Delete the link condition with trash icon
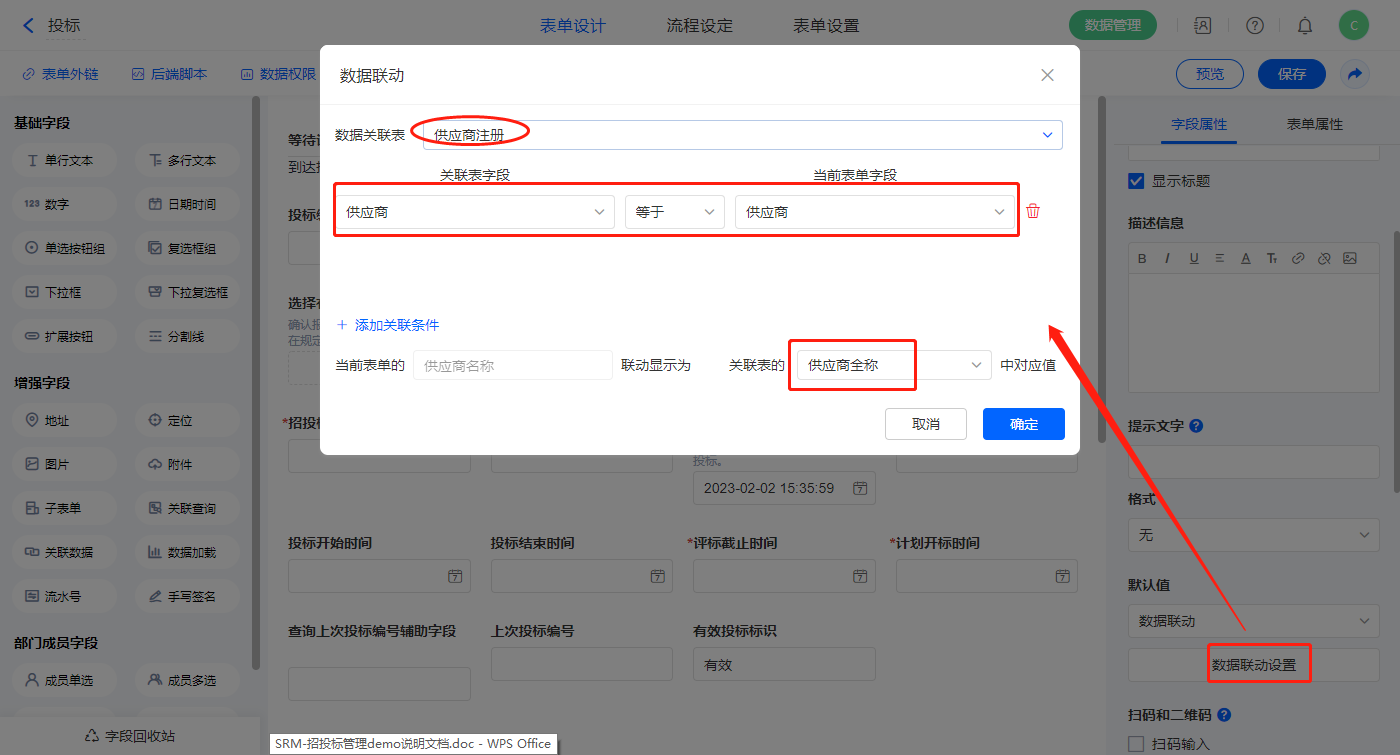 point(1033,211)
